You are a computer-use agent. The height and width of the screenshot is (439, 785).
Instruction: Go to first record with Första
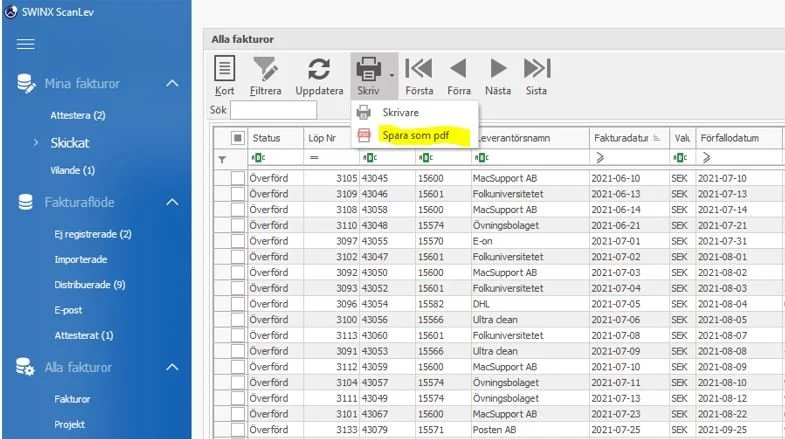419,68
